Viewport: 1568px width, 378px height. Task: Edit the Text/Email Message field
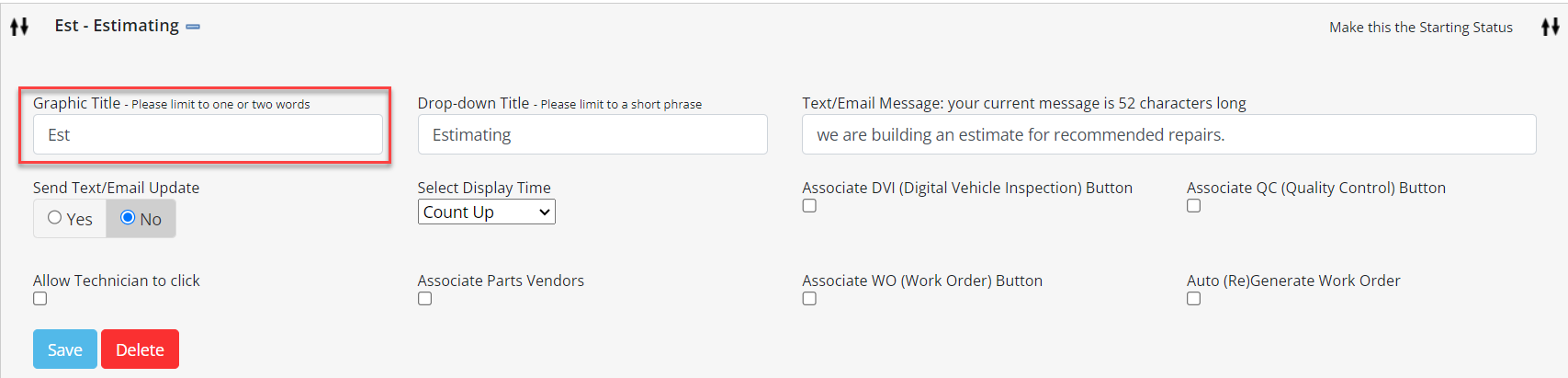[x=1168, y=134]
